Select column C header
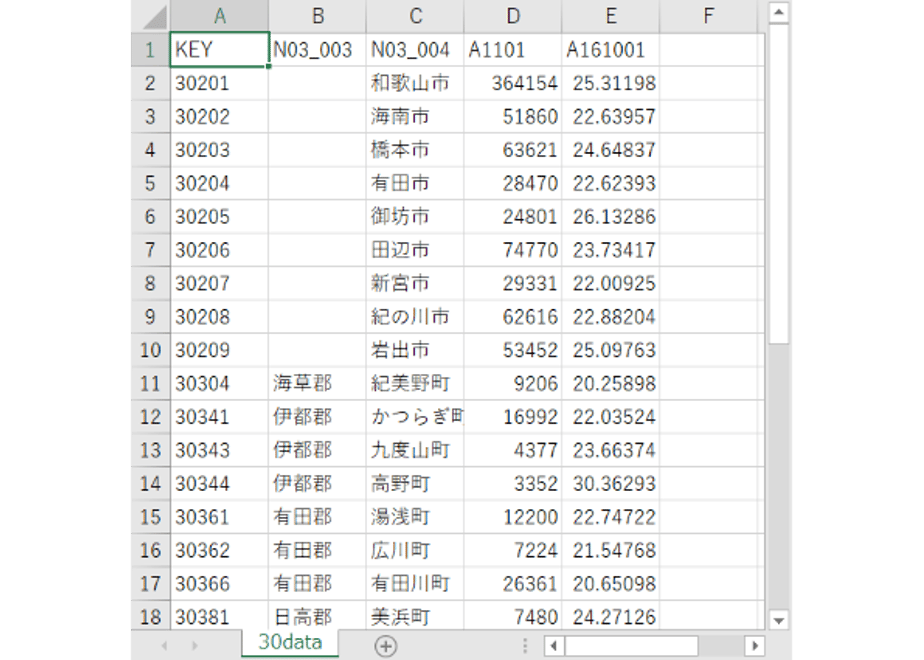Image resolution: width=924 pixels, height=660 pixels. pyautogui.click(x=415, y=16)
